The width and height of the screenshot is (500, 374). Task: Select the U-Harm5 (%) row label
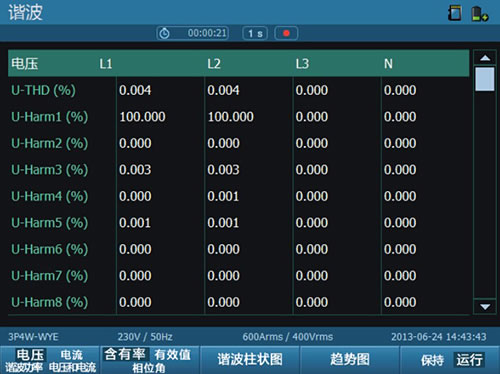coord(50,223)
